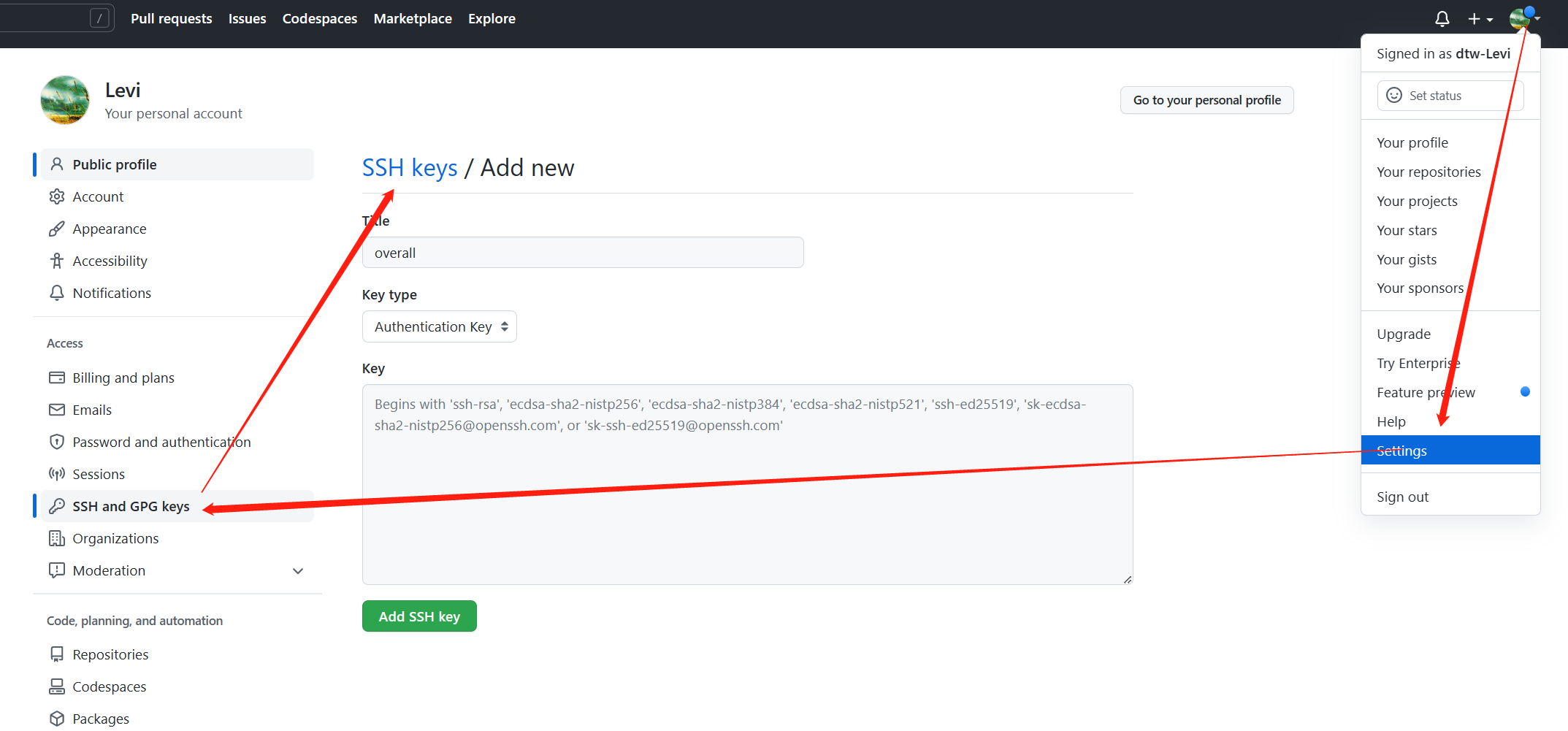Select Your projects in user menu
Screen dimensions: 1568x731
(1450, 201)
